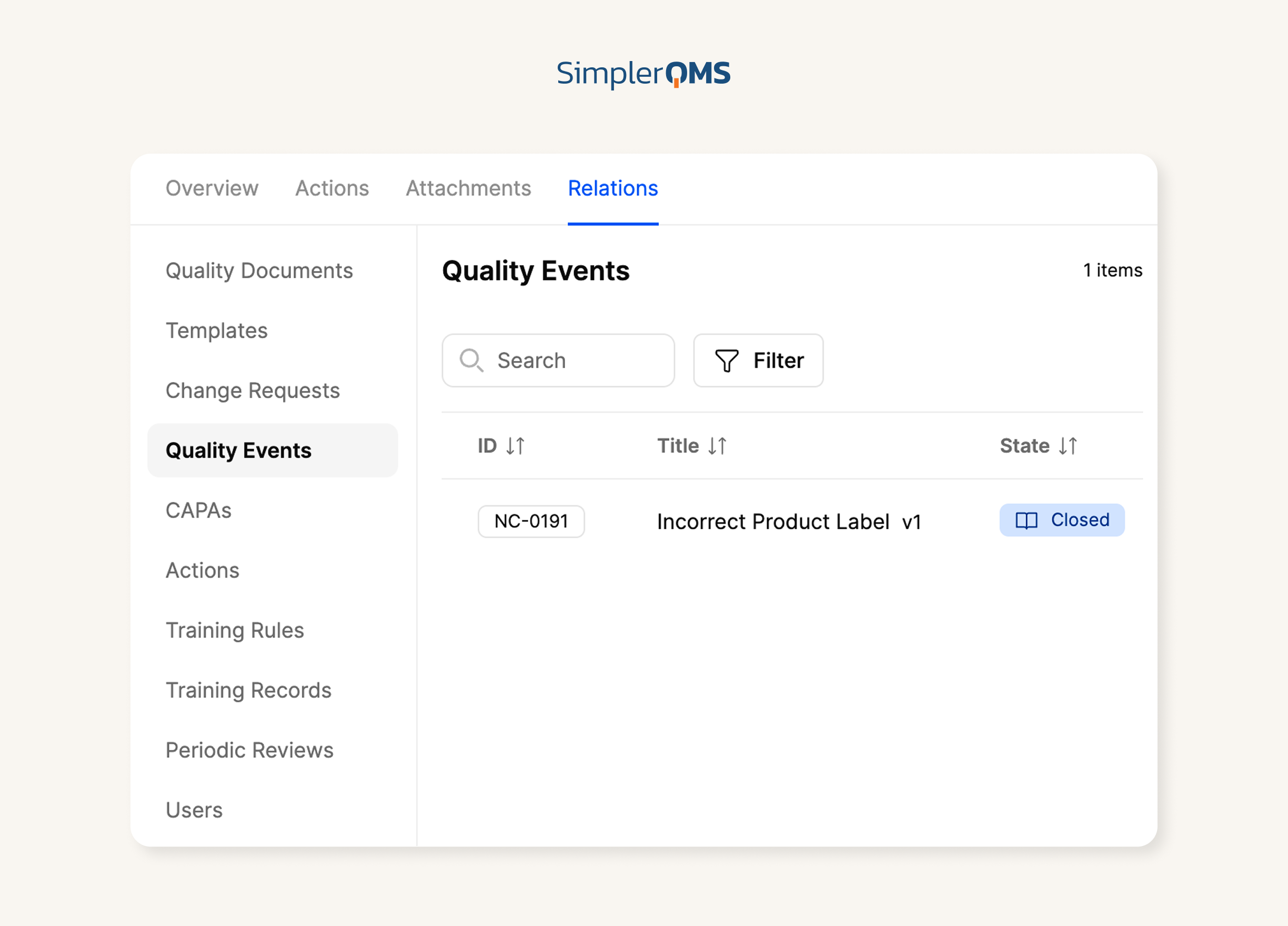
Task: Open Quality Documents in sidebar
Action: (x=259, y=271)
